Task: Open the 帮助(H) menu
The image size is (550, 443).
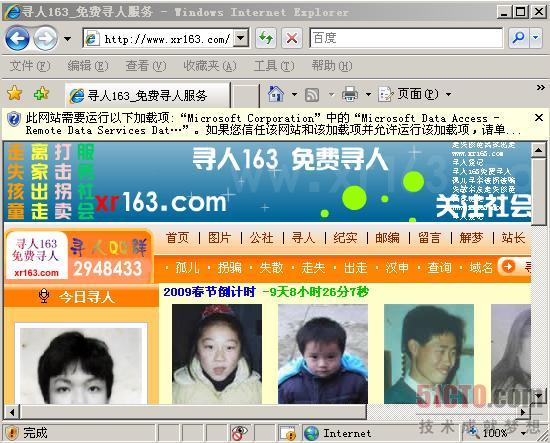Action: pyautogui.click(x=332, y=66)
